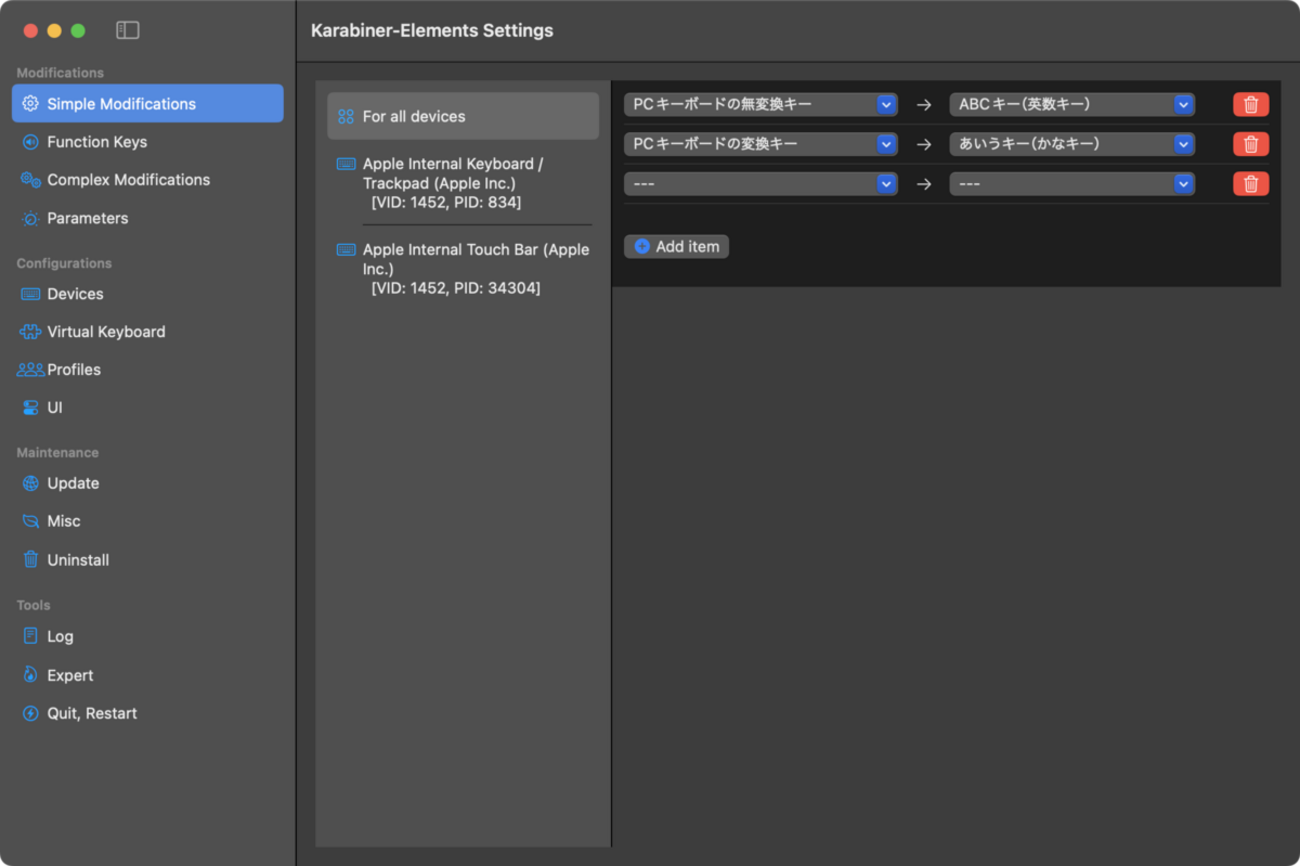Image resolution: width=1300 pixels, height=866 pixels.
Task: Click the Profiles people icon
Action: (x=30, y=370)
